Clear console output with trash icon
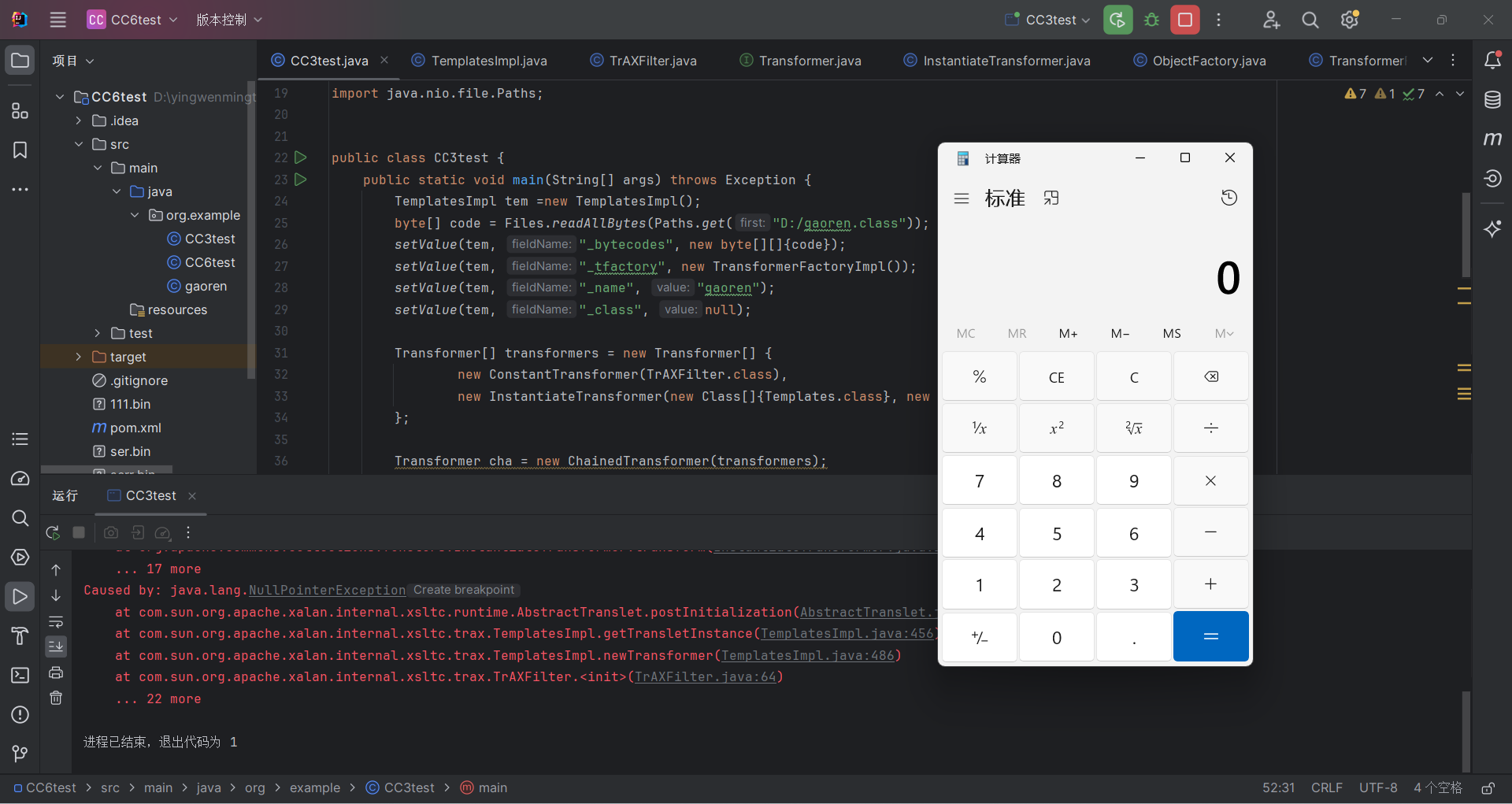 (56, 698)
